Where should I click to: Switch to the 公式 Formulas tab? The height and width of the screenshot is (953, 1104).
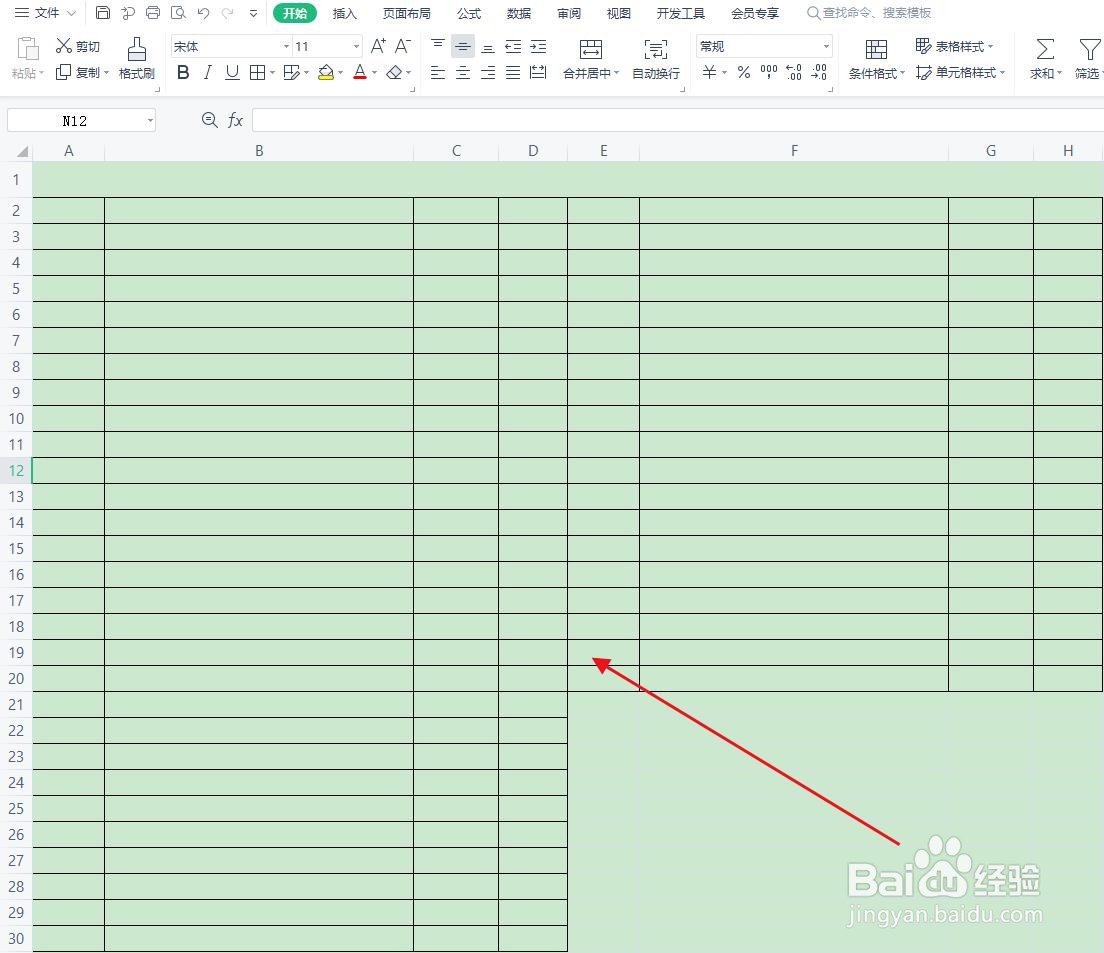coord(469,13)
